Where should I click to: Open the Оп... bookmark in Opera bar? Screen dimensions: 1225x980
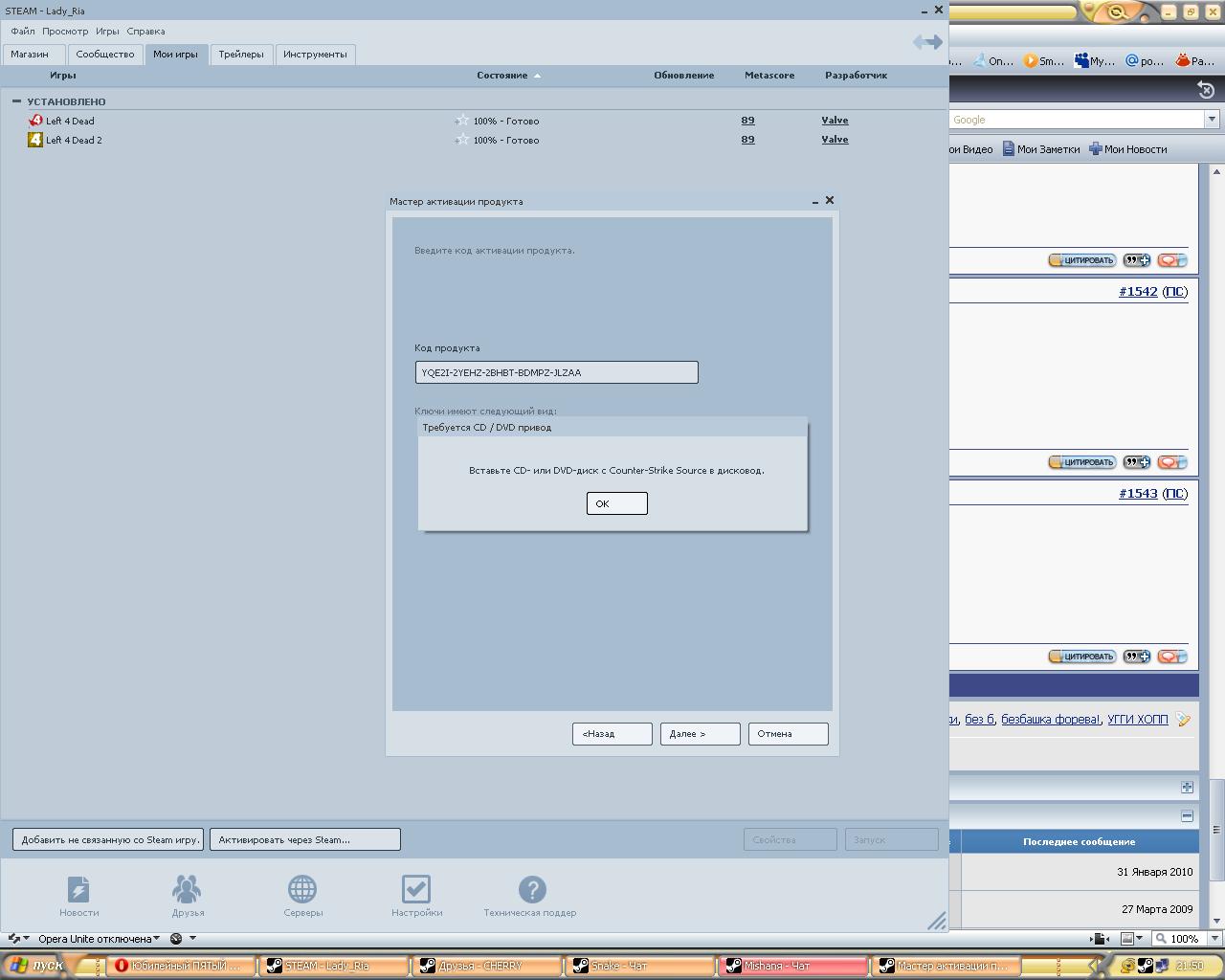993,60
